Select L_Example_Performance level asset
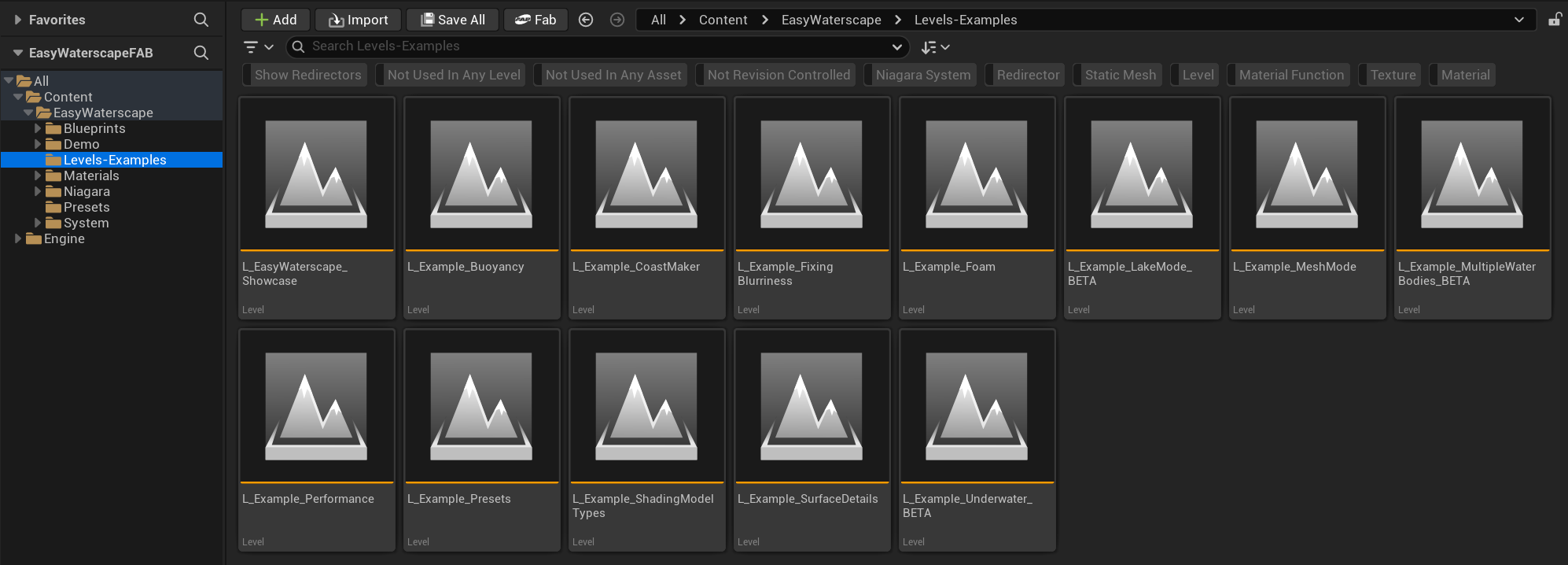Viewport: 1568px width, 565px height. (x=317, y=440)
